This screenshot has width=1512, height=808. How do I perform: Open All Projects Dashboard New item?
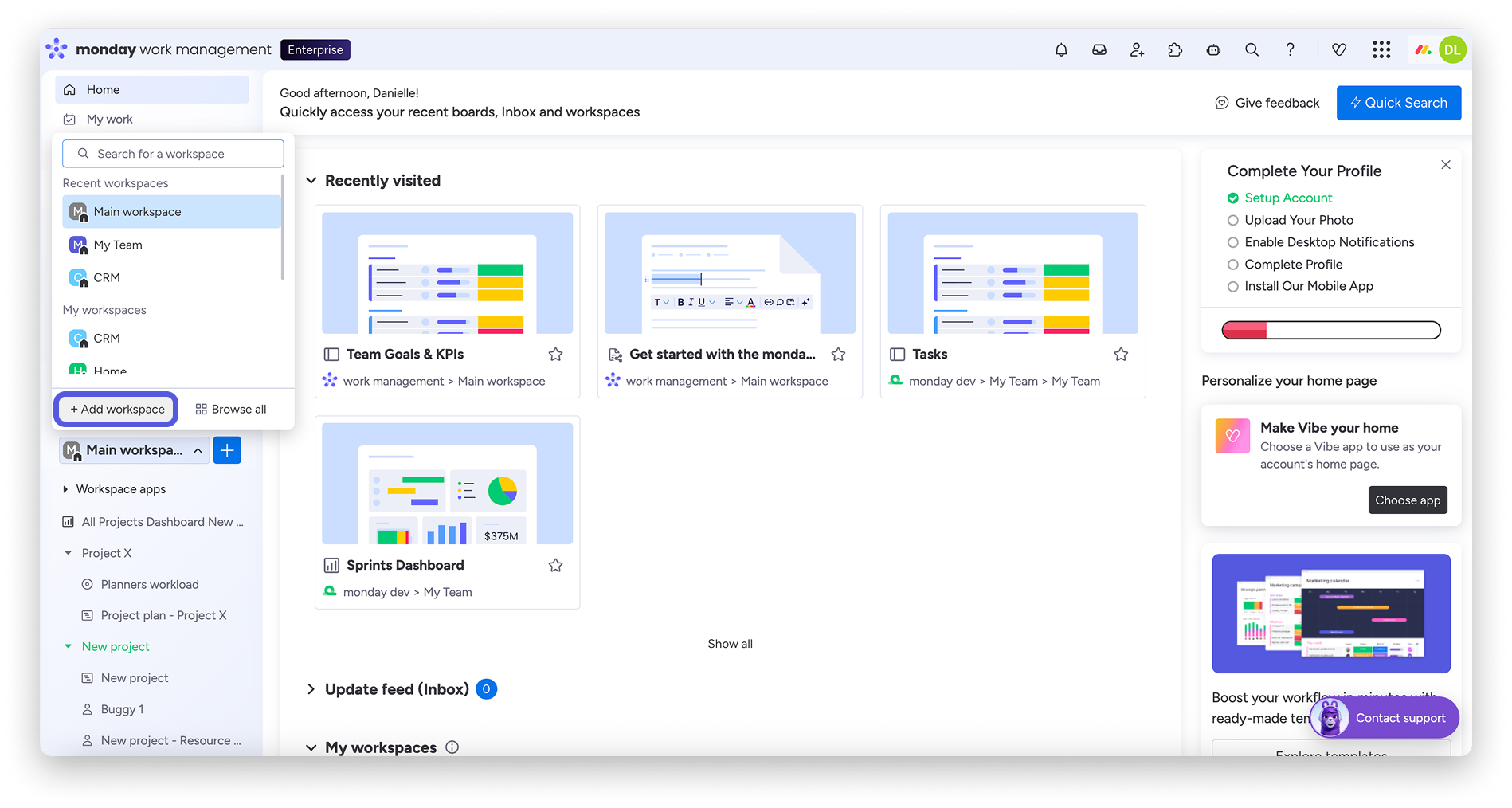coord(153,522)
